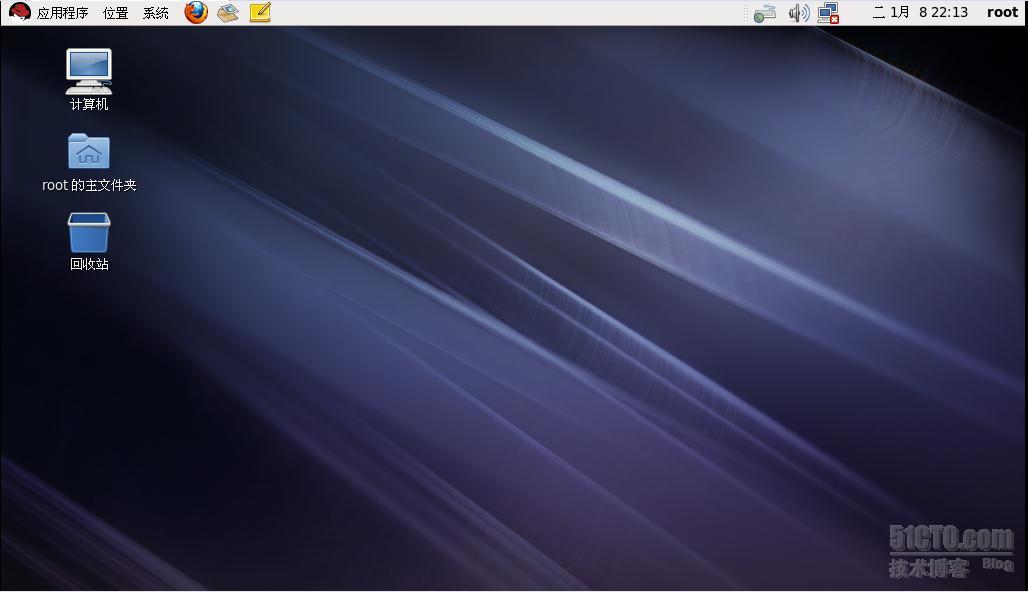
Task: Open the 应用程序 applications menu
Action: (62, 13)
